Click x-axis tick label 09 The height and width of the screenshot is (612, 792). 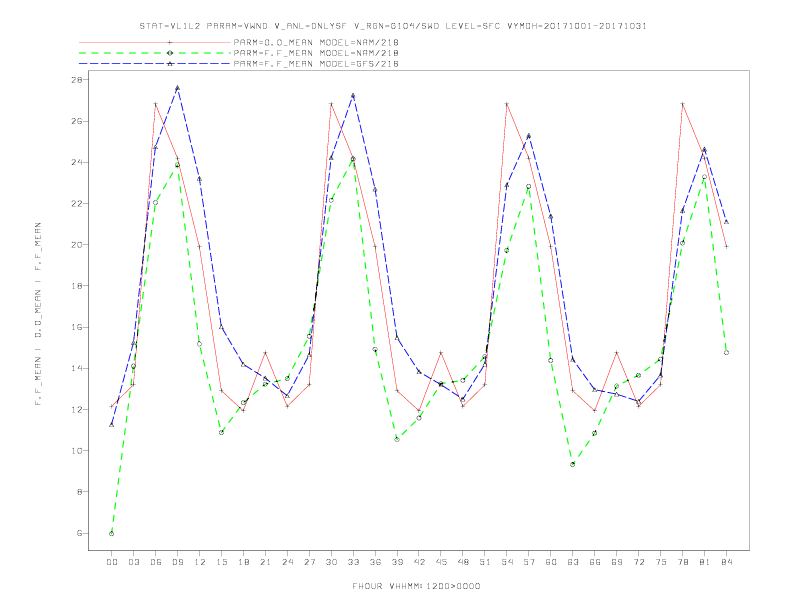pos(177,562)
